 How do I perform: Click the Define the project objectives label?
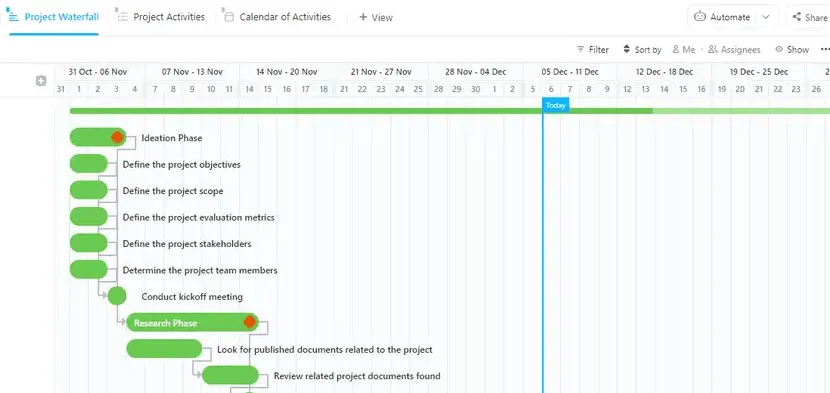[182, 165]
